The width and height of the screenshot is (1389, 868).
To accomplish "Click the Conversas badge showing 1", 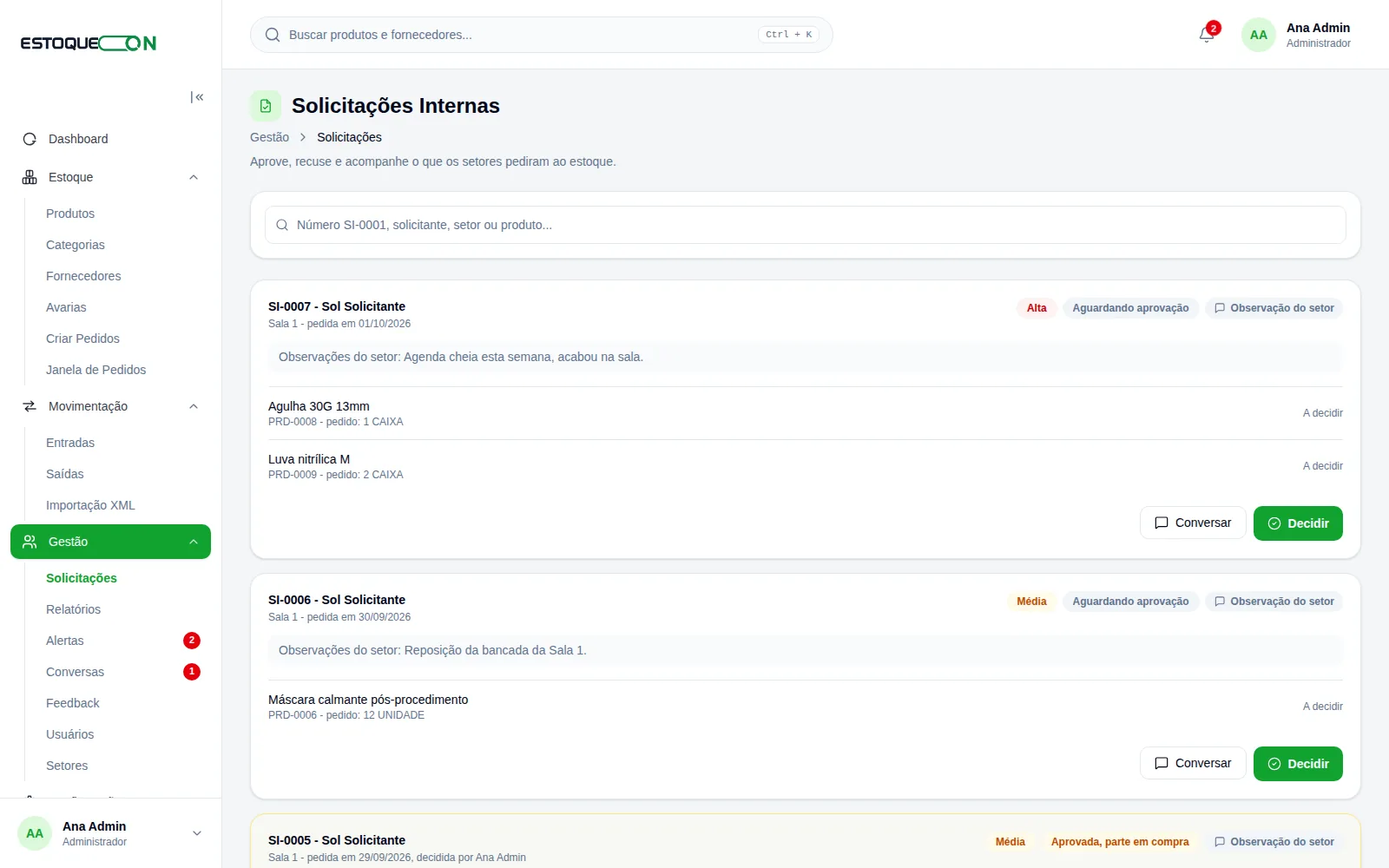I will pyautogui.click(x=192, y=672).
